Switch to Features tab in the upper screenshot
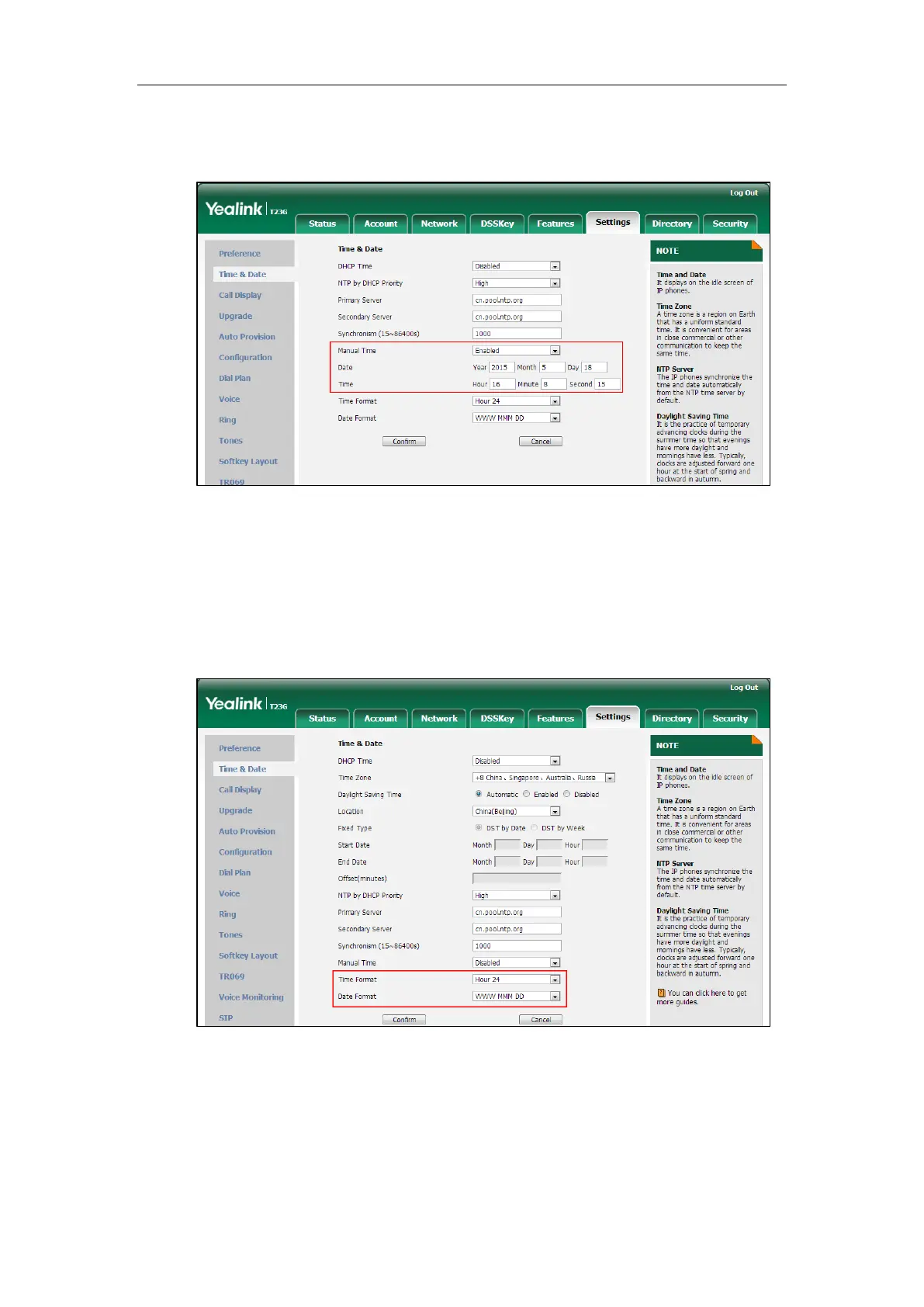 click(555, 224)
